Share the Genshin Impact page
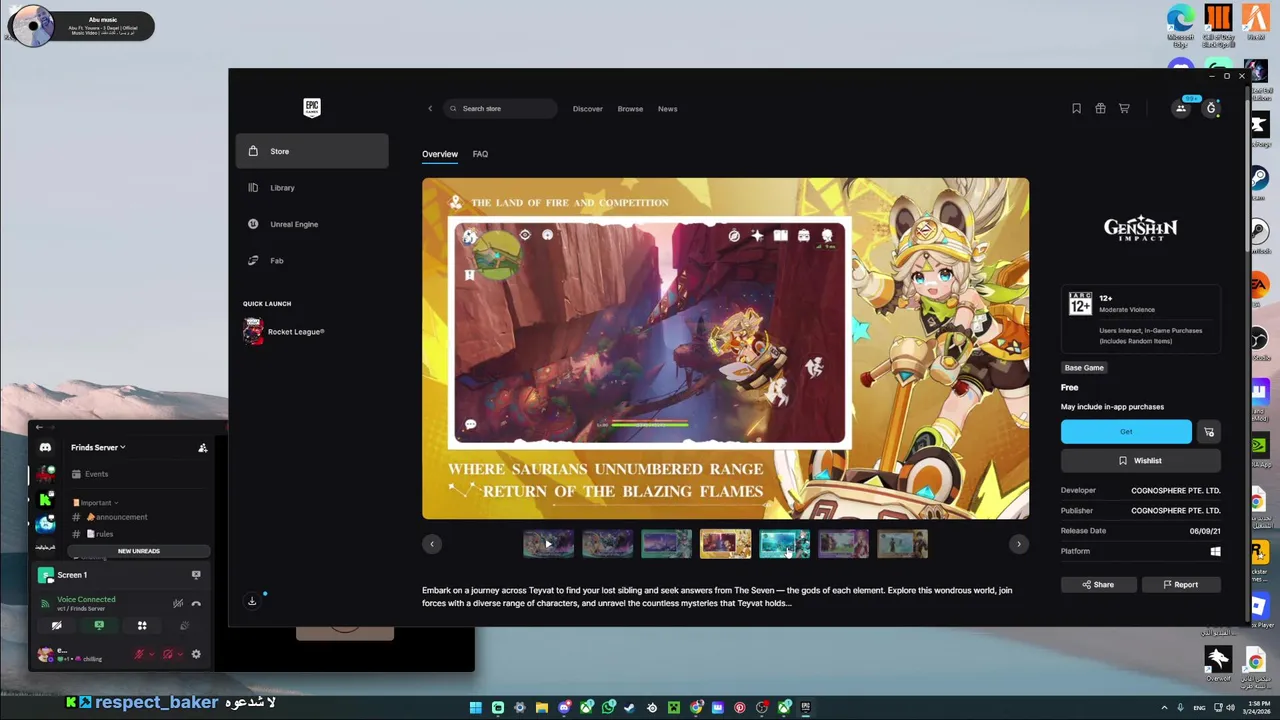Viewport: 1280px width, 720px height. coord(1098,584)
